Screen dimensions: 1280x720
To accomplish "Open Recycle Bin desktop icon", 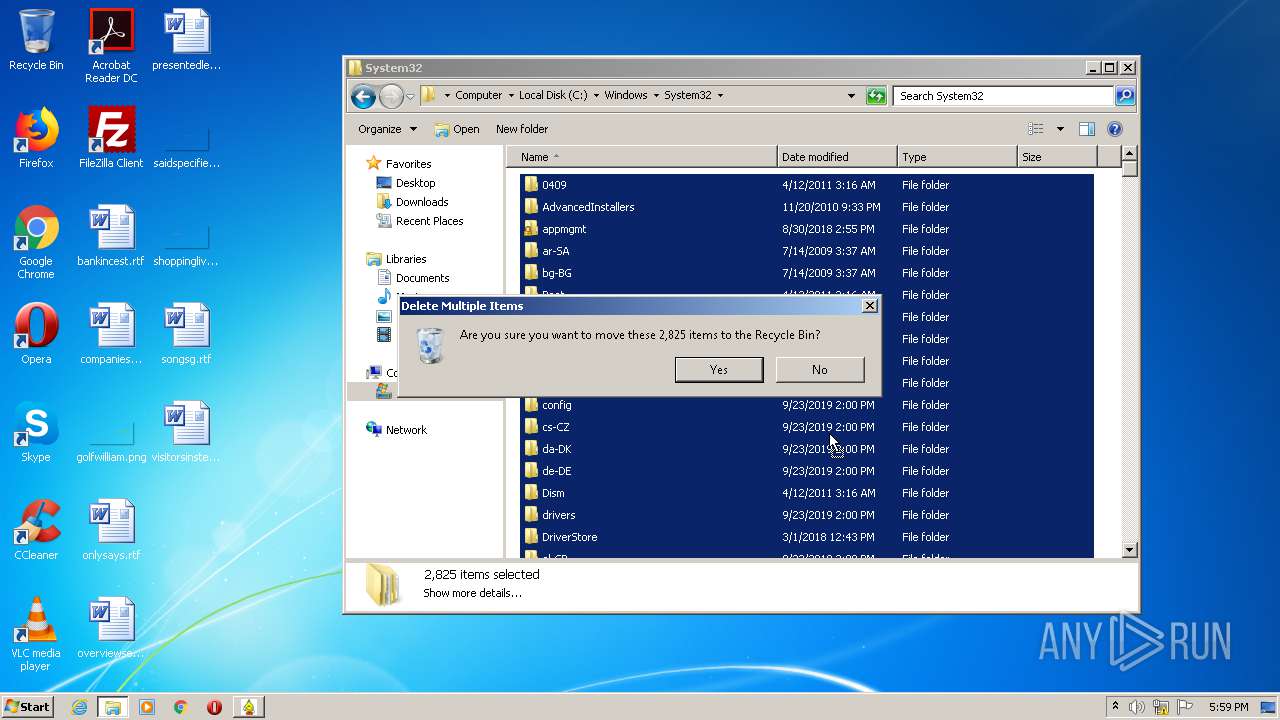I will click(36, 41).
